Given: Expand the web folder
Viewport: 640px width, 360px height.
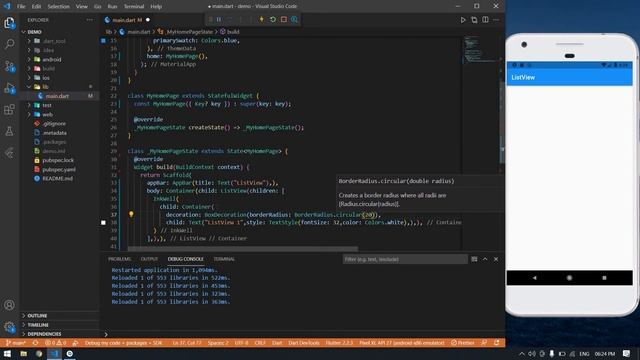Looking at the screenshot, I should click(x=29, y=114).
